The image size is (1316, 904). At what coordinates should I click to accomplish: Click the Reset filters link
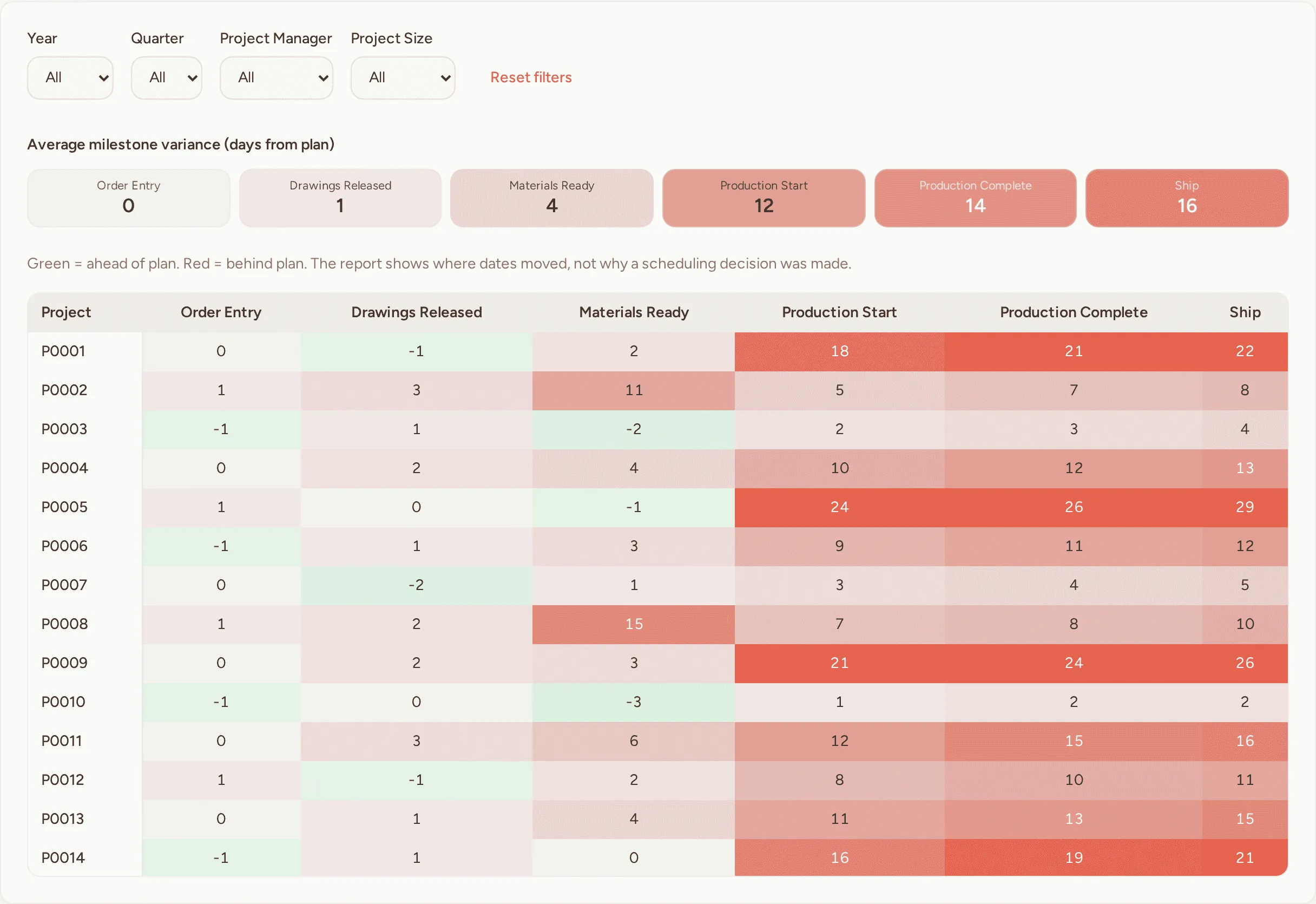point(531,77)
